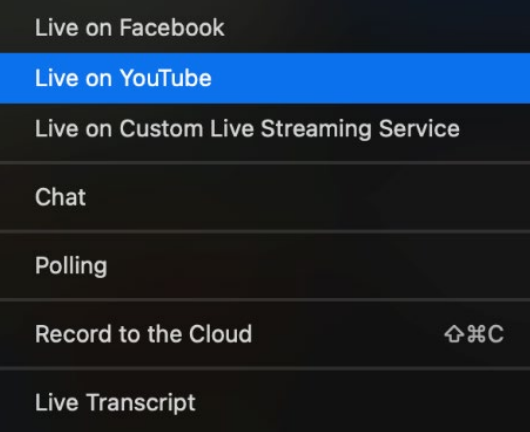
Task: Enable Live Transcript from the menu
Action: [x=265, y=403]
